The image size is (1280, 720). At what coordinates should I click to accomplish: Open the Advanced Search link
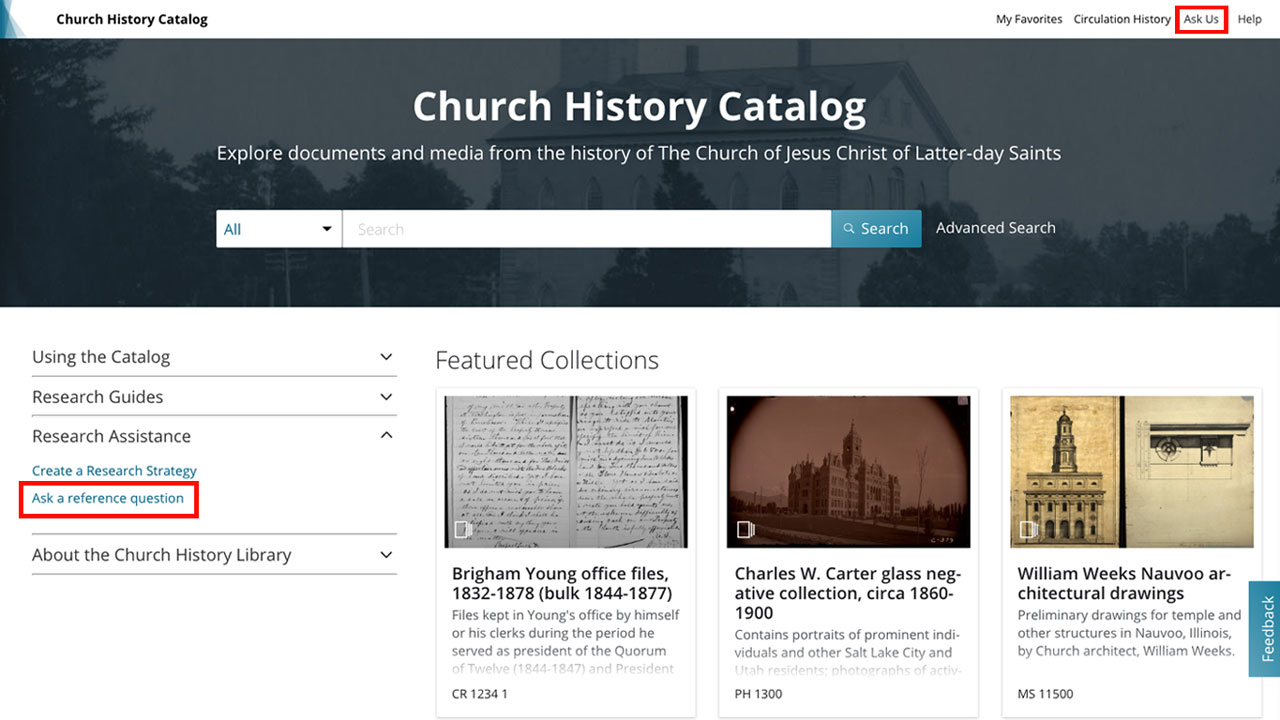point(995,228)
